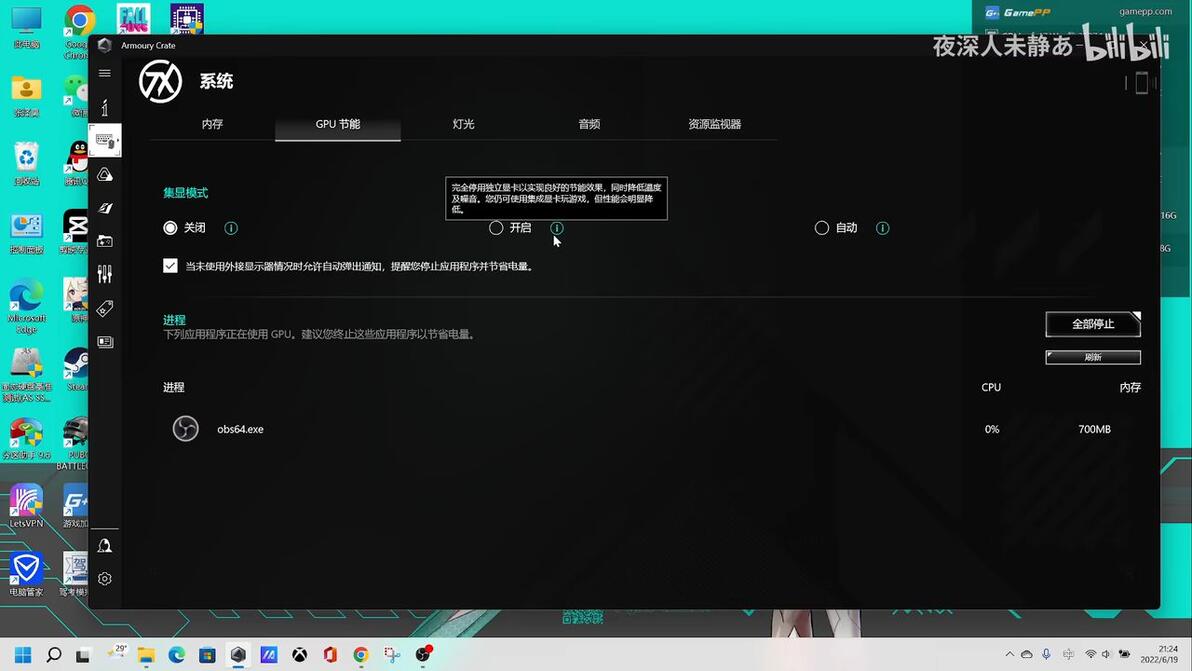
Task: Switch to 资源监视器 tab
Action: click(x=715, y=124)
